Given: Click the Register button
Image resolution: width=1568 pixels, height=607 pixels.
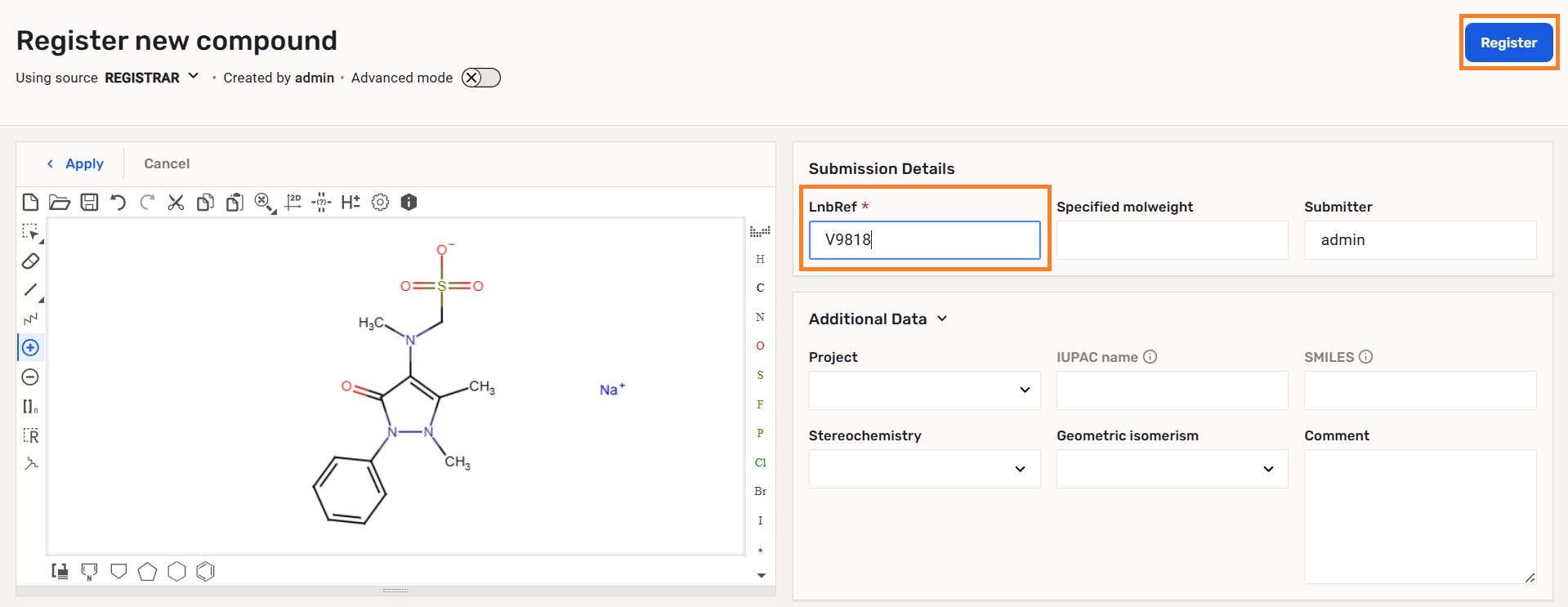Looking at the screenshot, I should click(1508, 42).
